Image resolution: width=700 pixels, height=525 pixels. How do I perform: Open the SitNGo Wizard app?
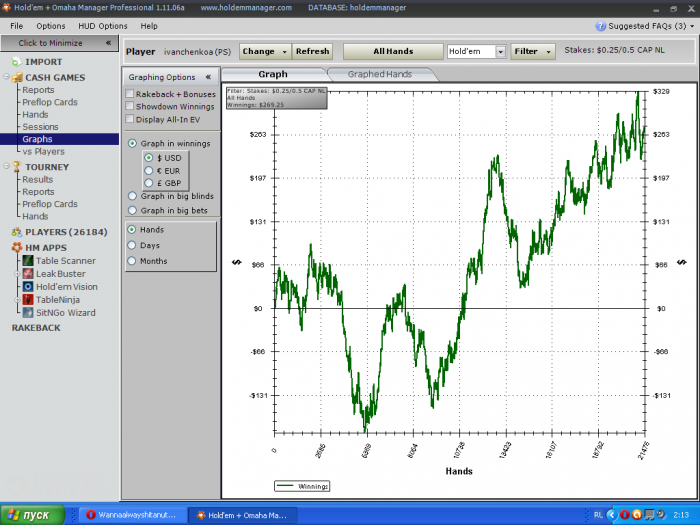click(x=65, y=312)
